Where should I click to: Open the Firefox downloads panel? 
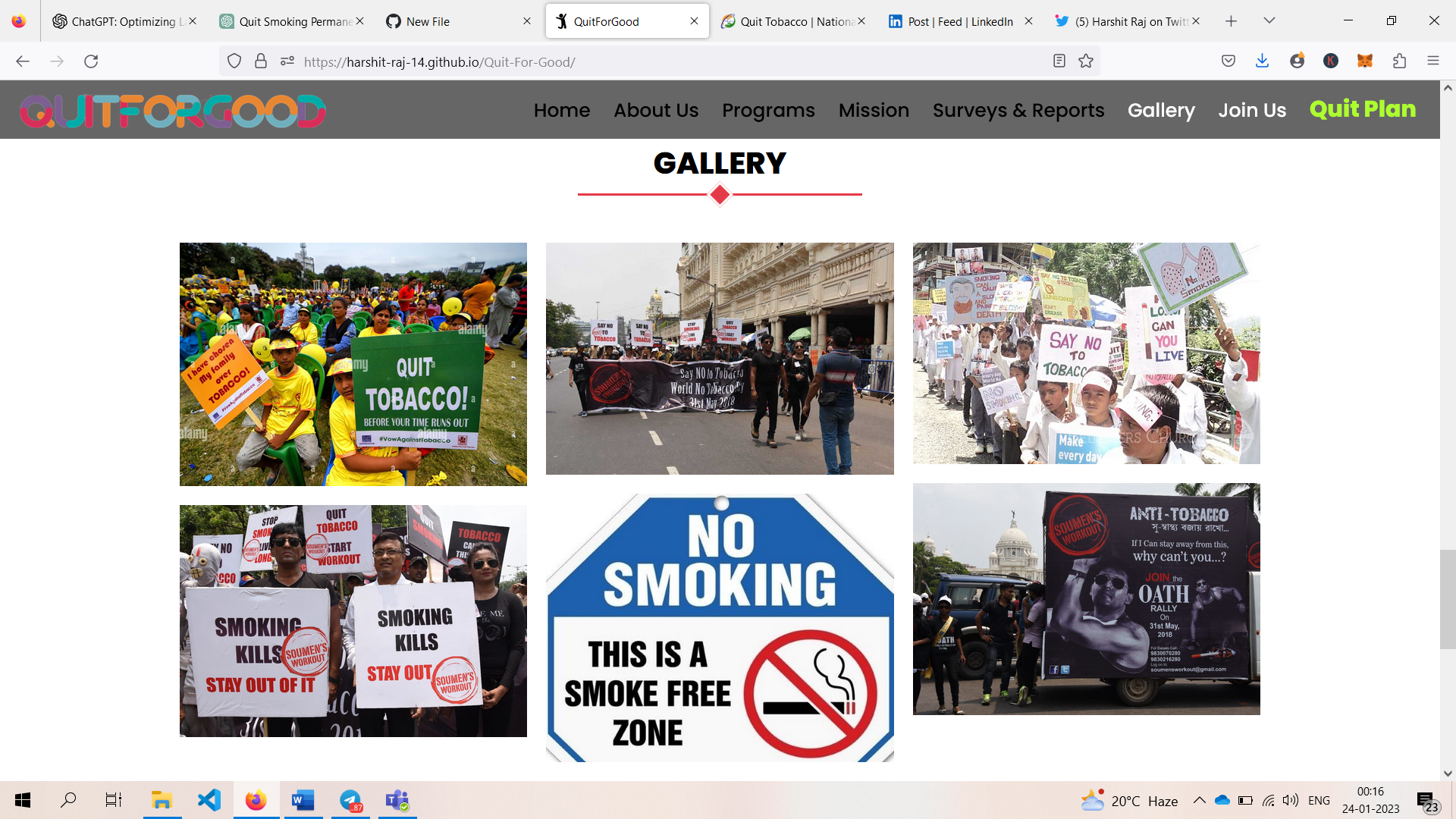tap(1262, 61)
